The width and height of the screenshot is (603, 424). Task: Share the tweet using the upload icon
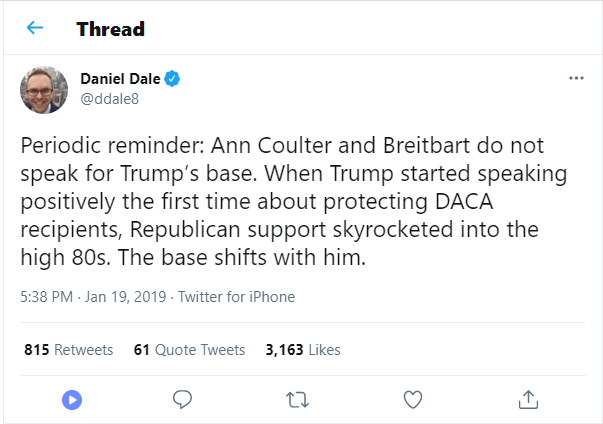tap(527, 399)
